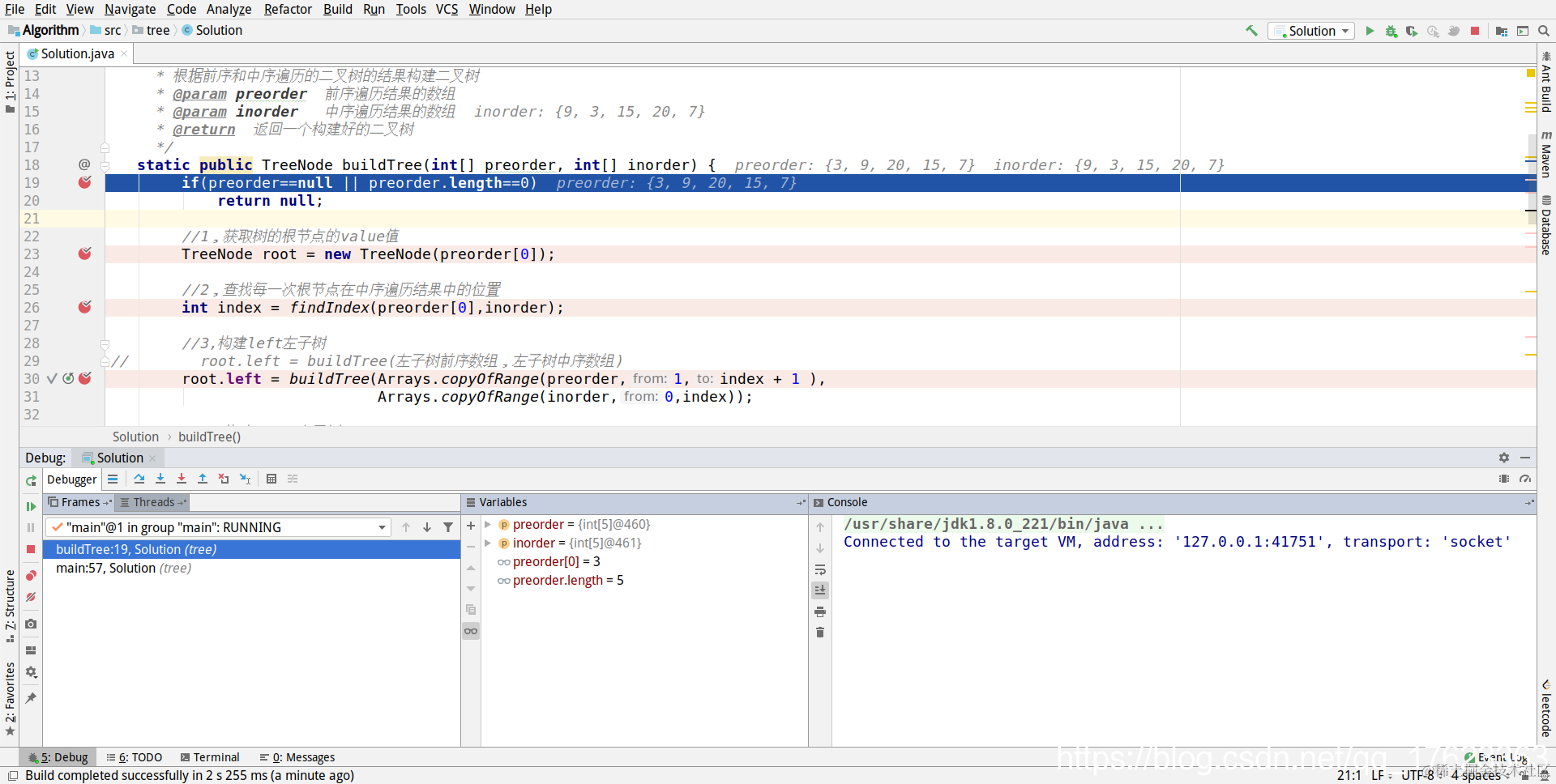
Task: Click Step Over in debugger toolbar
Action: [x=139, y=479]
